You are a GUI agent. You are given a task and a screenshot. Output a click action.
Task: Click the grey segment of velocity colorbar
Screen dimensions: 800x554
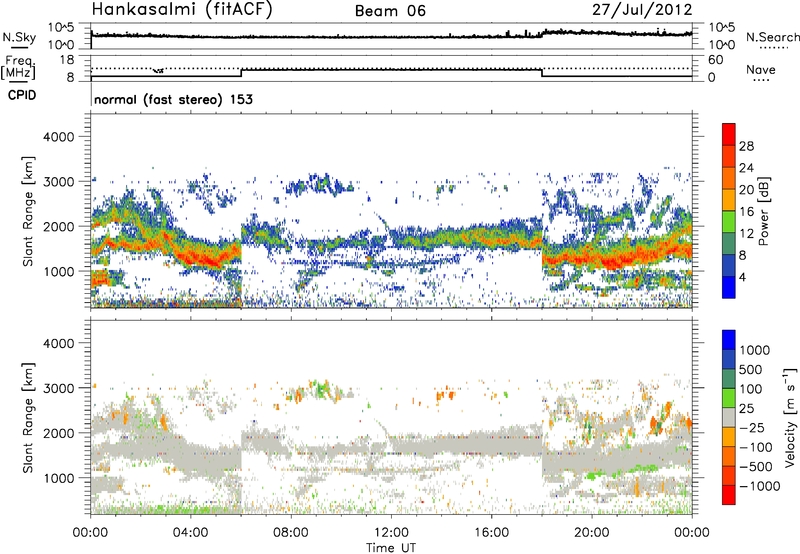729,417
